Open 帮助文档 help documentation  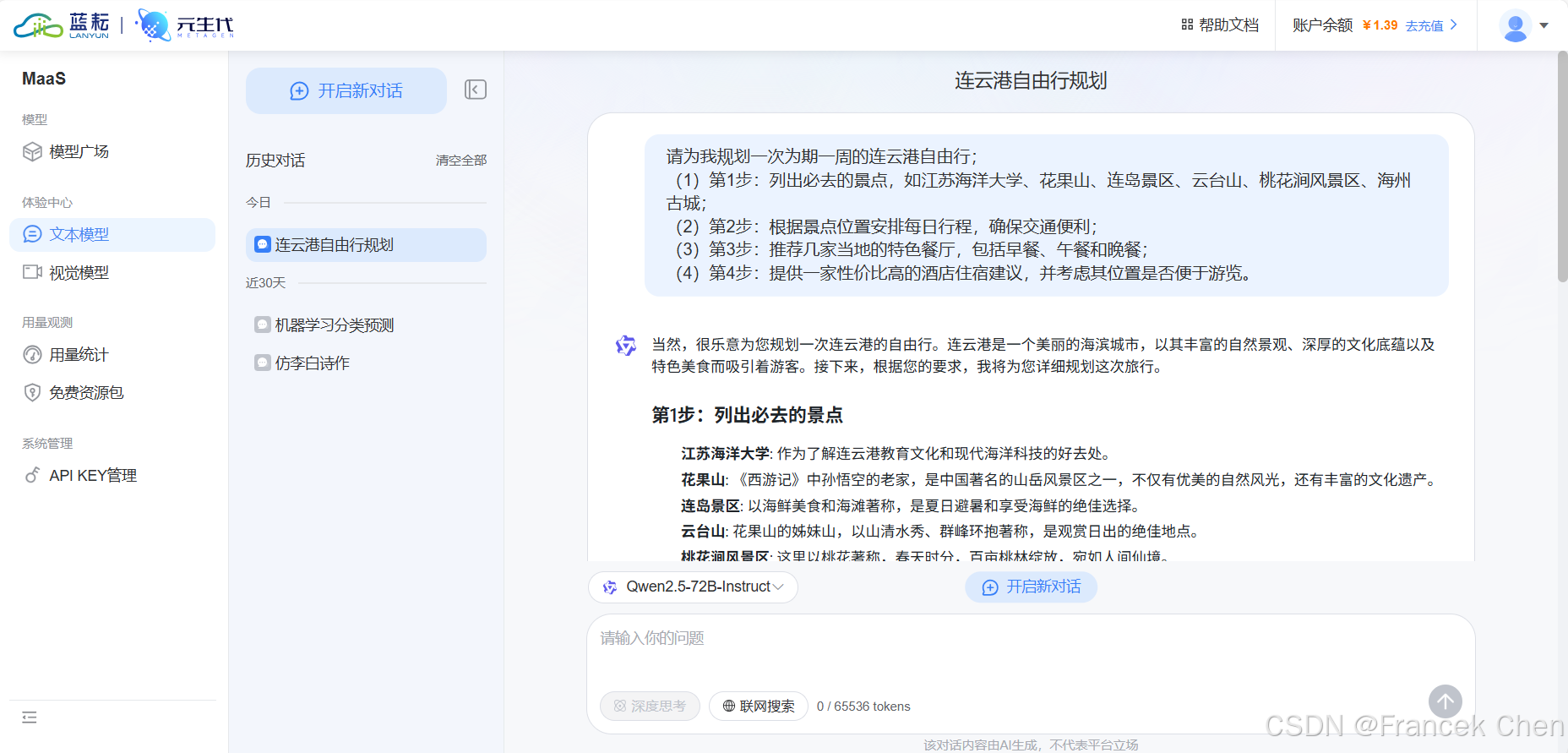pos(1229,25)
